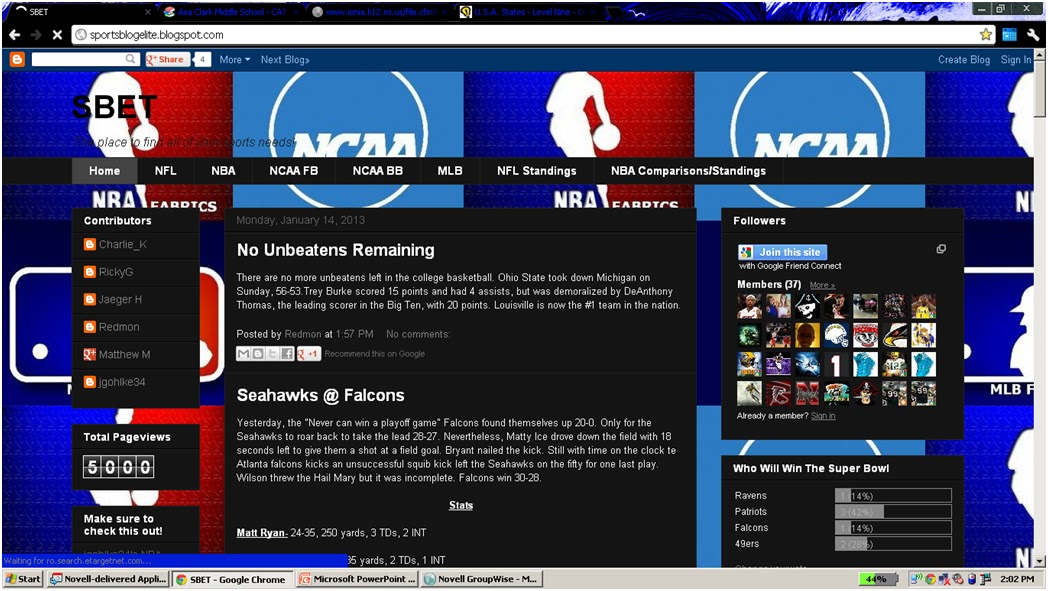Click the browser forward arrow
The image size is (1048, 591).
click(35, 35)
